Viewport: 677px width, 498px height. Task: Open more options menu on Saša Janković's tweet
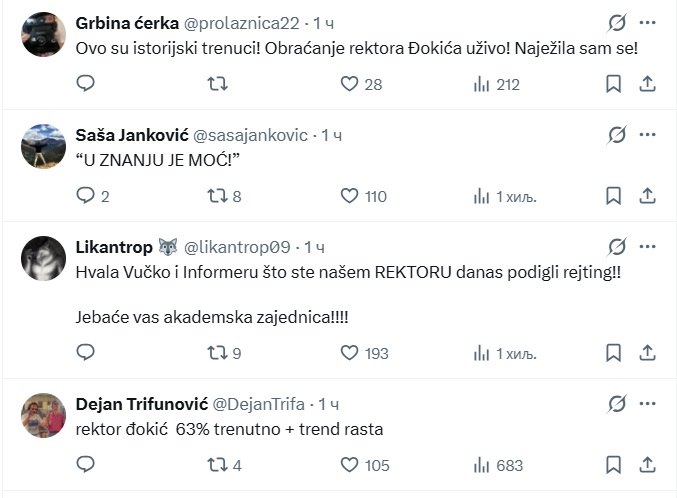click(648, 135)
